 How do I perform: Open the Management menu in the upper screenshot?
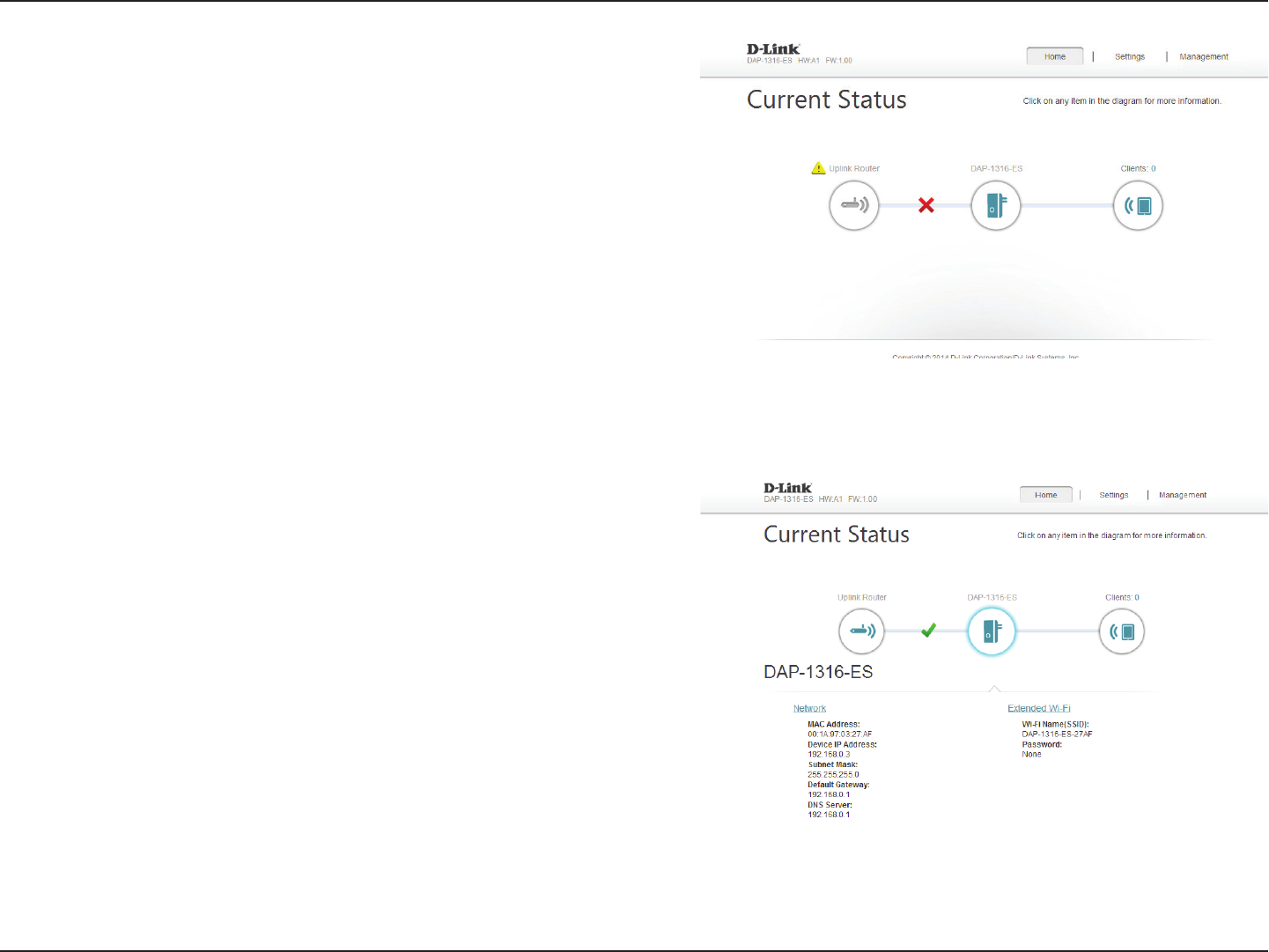(1204, 56)
